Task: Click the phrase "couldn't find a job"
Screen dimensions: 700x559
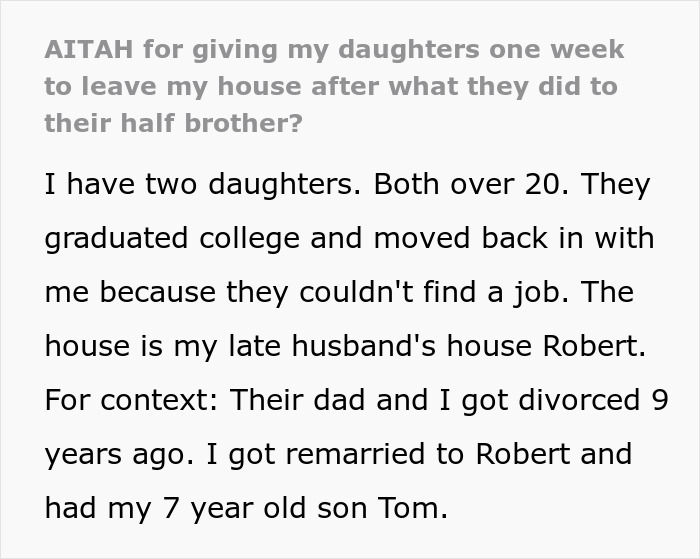Action: pyautogui.click(x=430, y=293)
